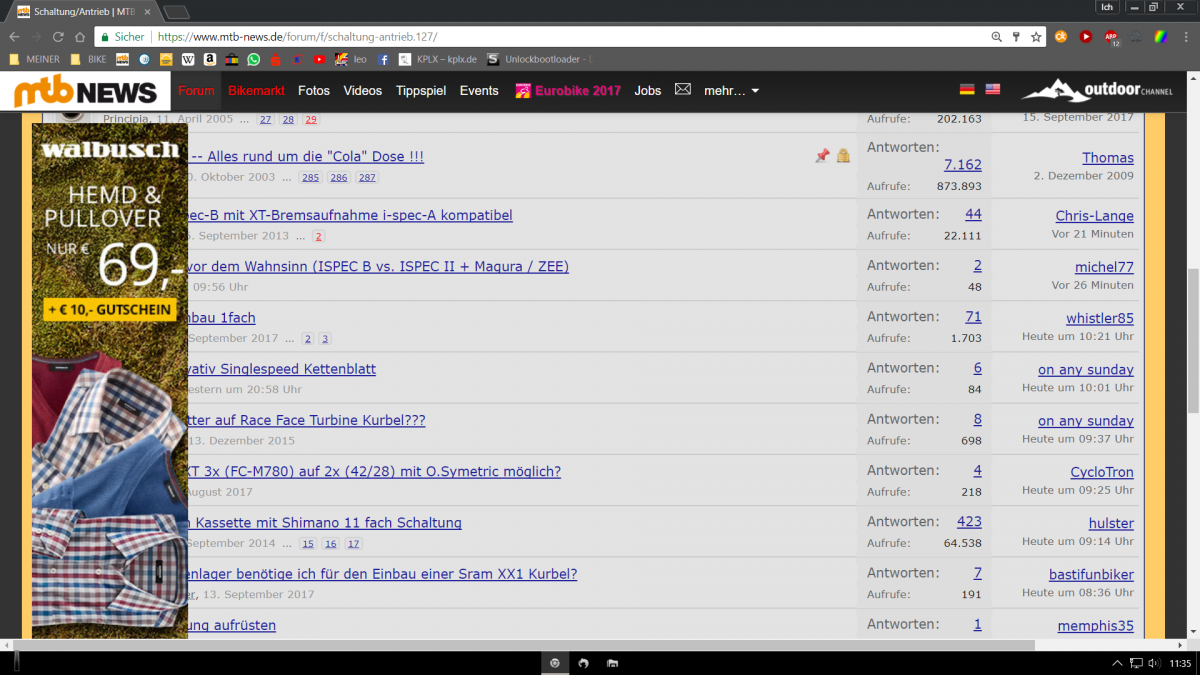Bookmark this page with the star icon
This screenshot has width=1200, height=675.
click(x=1035, y=36)
